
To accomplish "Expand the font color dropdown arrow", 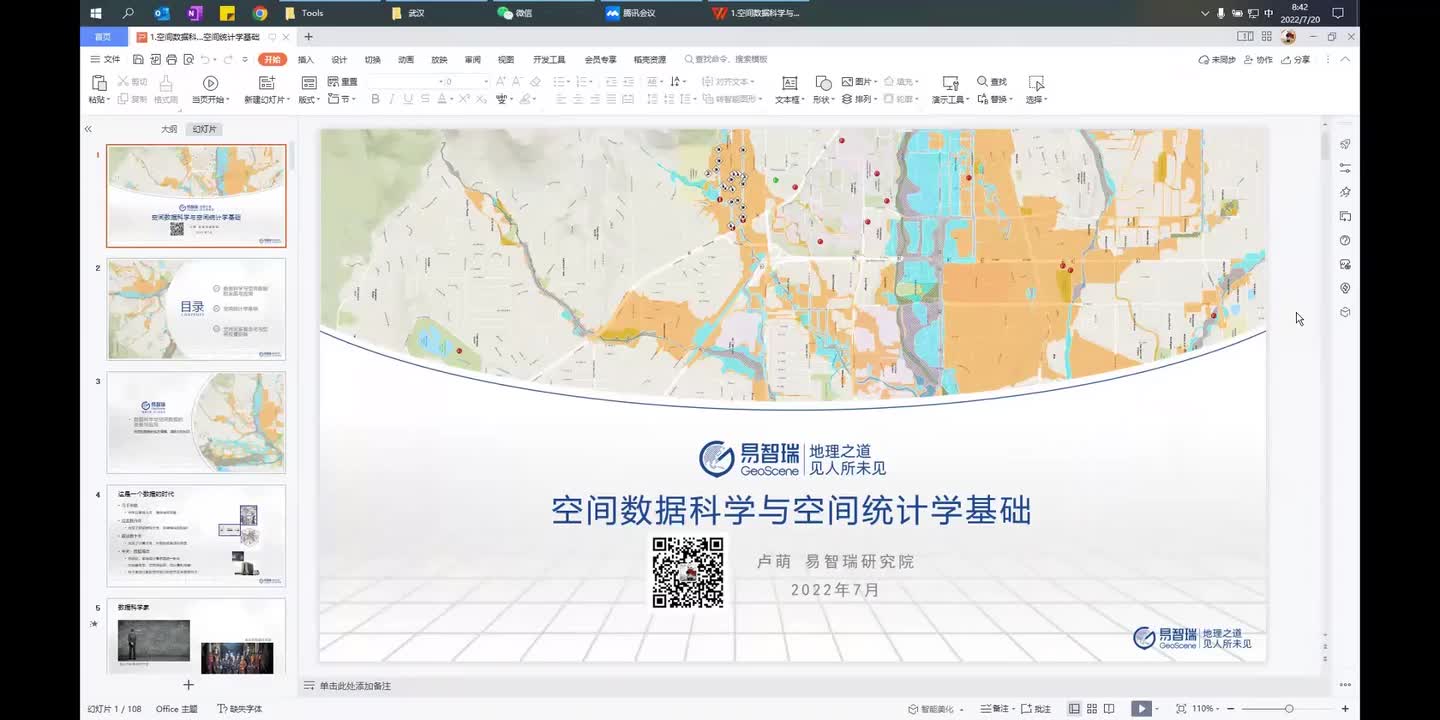I will tap(452, 99).
